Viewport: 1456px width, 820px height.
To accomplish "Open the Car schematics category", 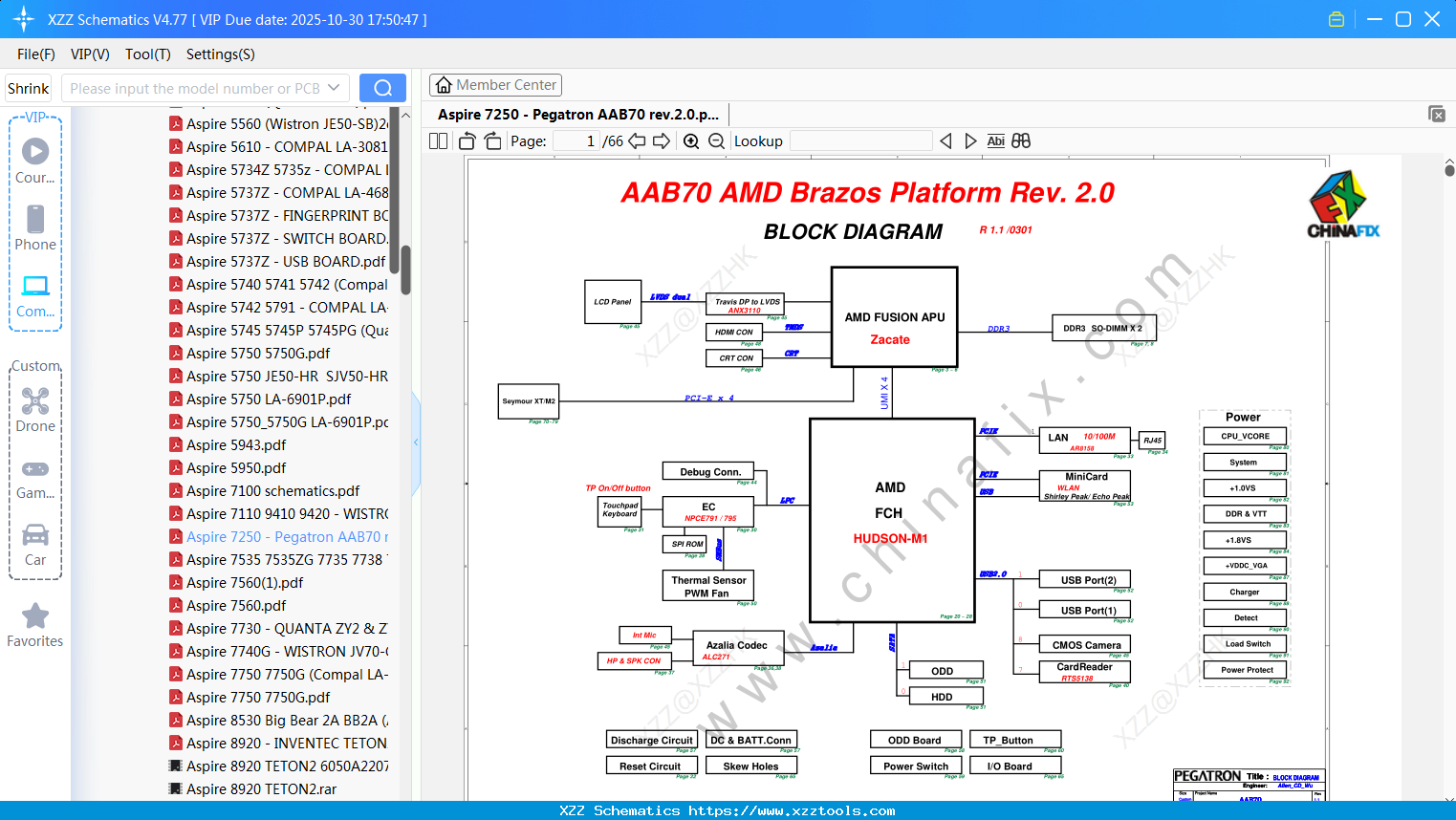I will click(35, 545).
